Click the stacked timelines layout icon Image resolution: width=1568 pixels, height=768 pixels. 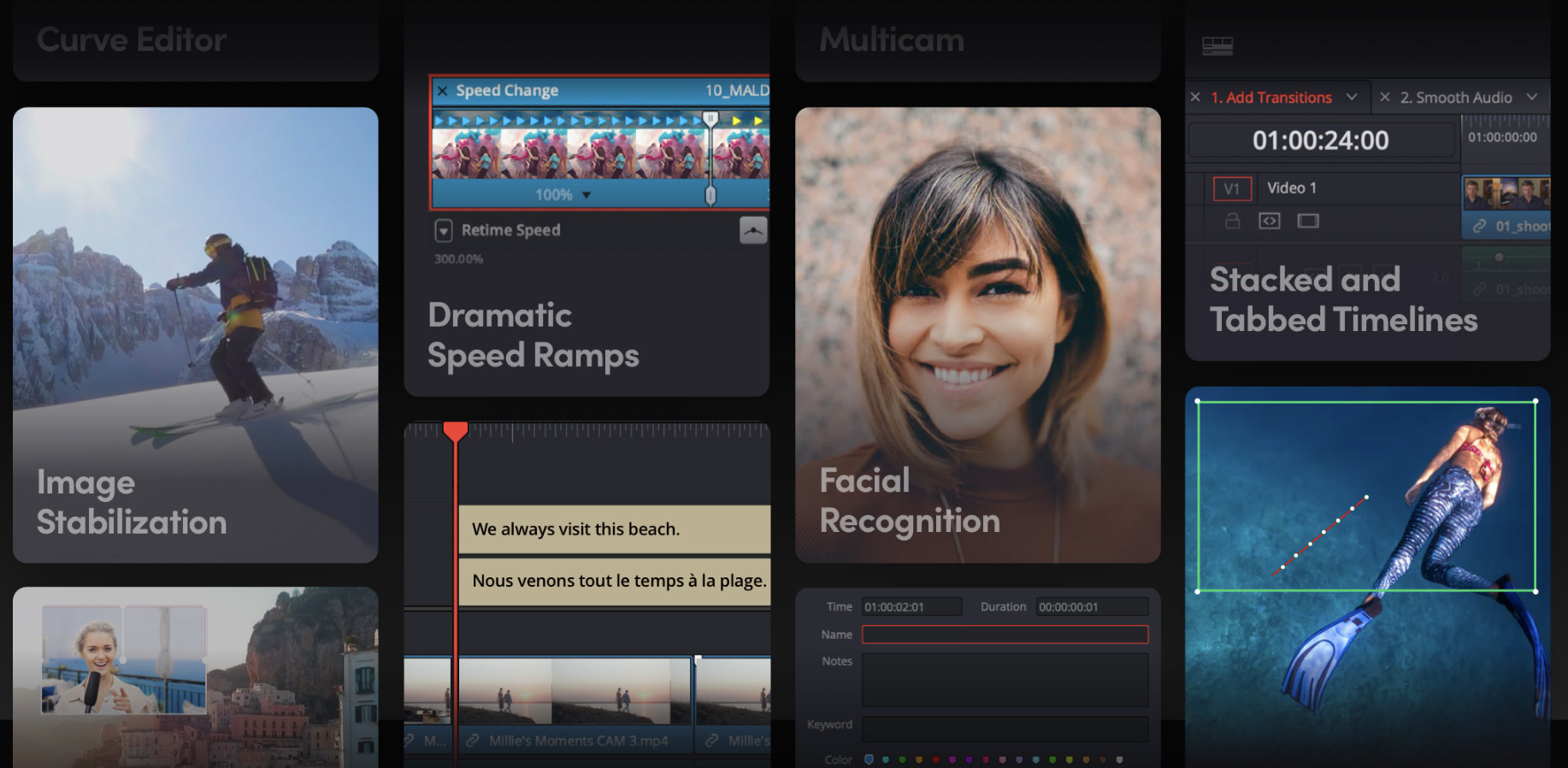click(x=1217, y=46)
